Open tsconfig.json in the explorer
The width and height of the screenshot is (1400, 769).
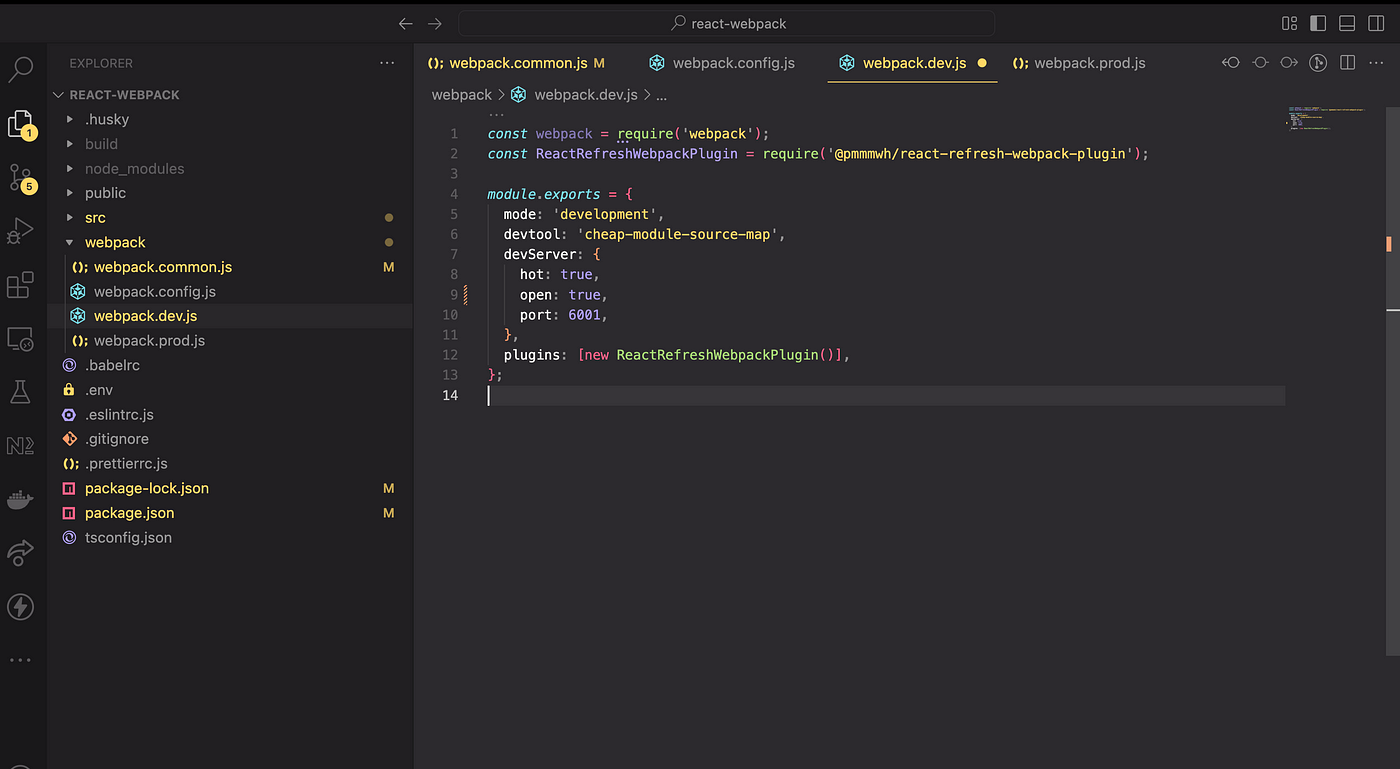coord(128,537)
